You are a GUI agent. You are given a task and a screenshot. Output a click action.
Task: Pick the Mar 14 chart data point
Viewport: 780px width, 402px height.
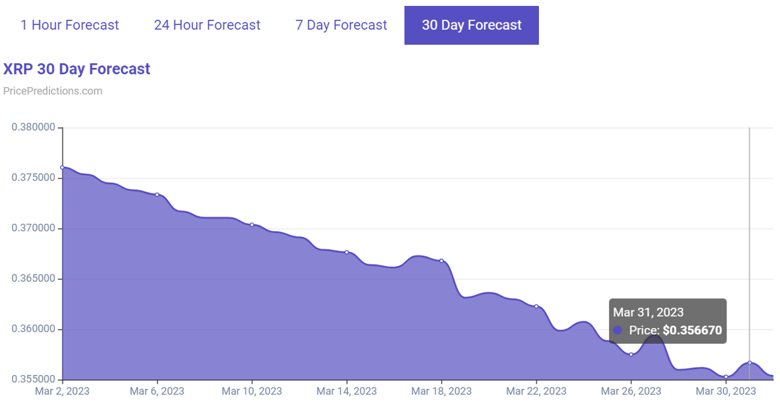[347, 252]
